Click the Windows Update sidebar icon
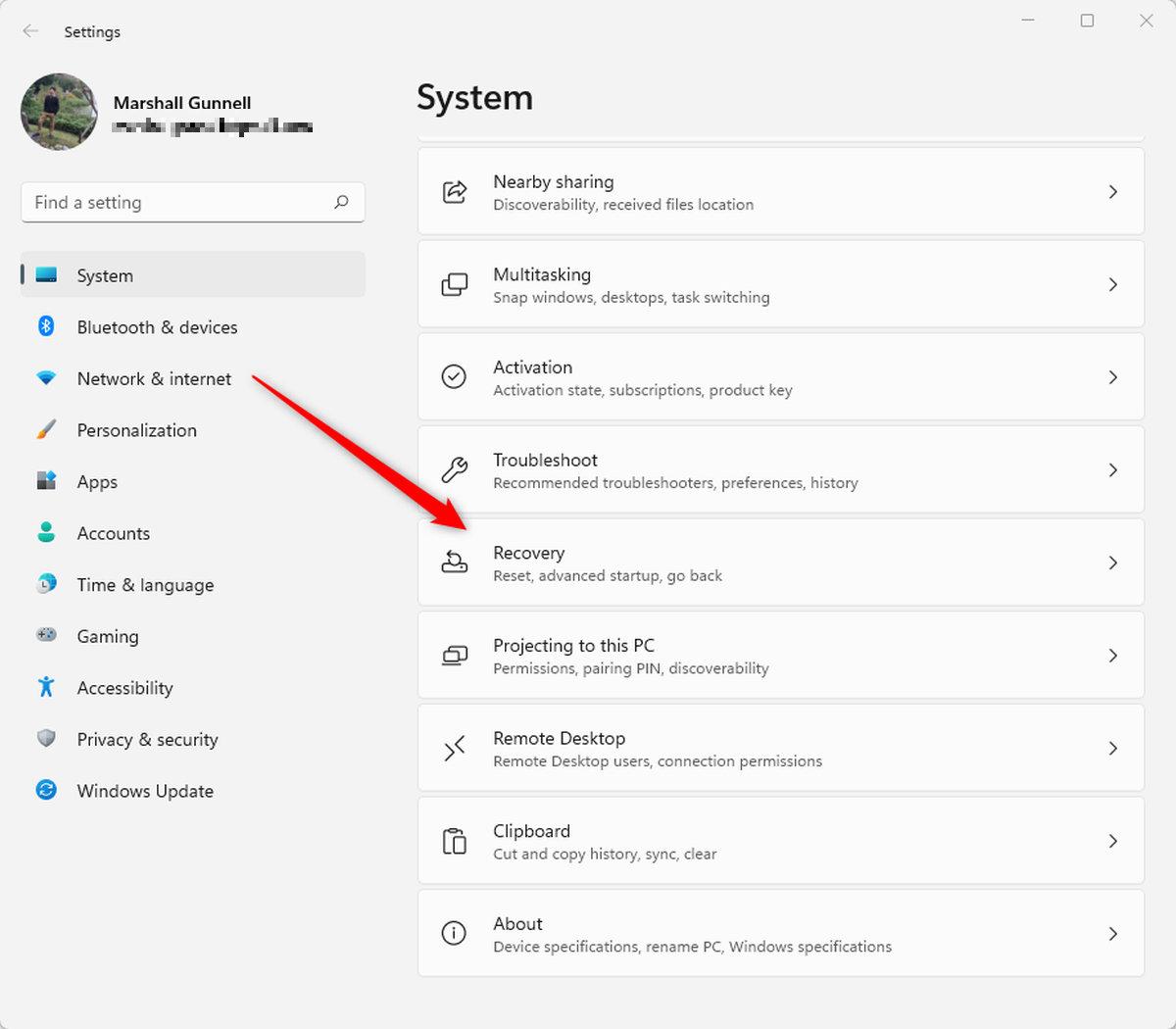 46,790
